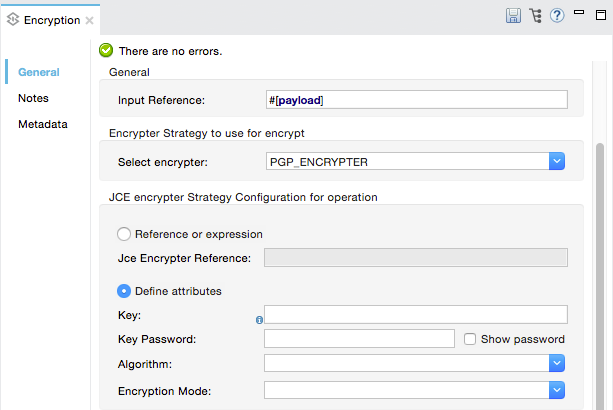Image resolution: width=613 pixels, height=410 pixels.
Task: Click the 'Encrypter Strategy to use for encrypt' heading
Action: 206,133
